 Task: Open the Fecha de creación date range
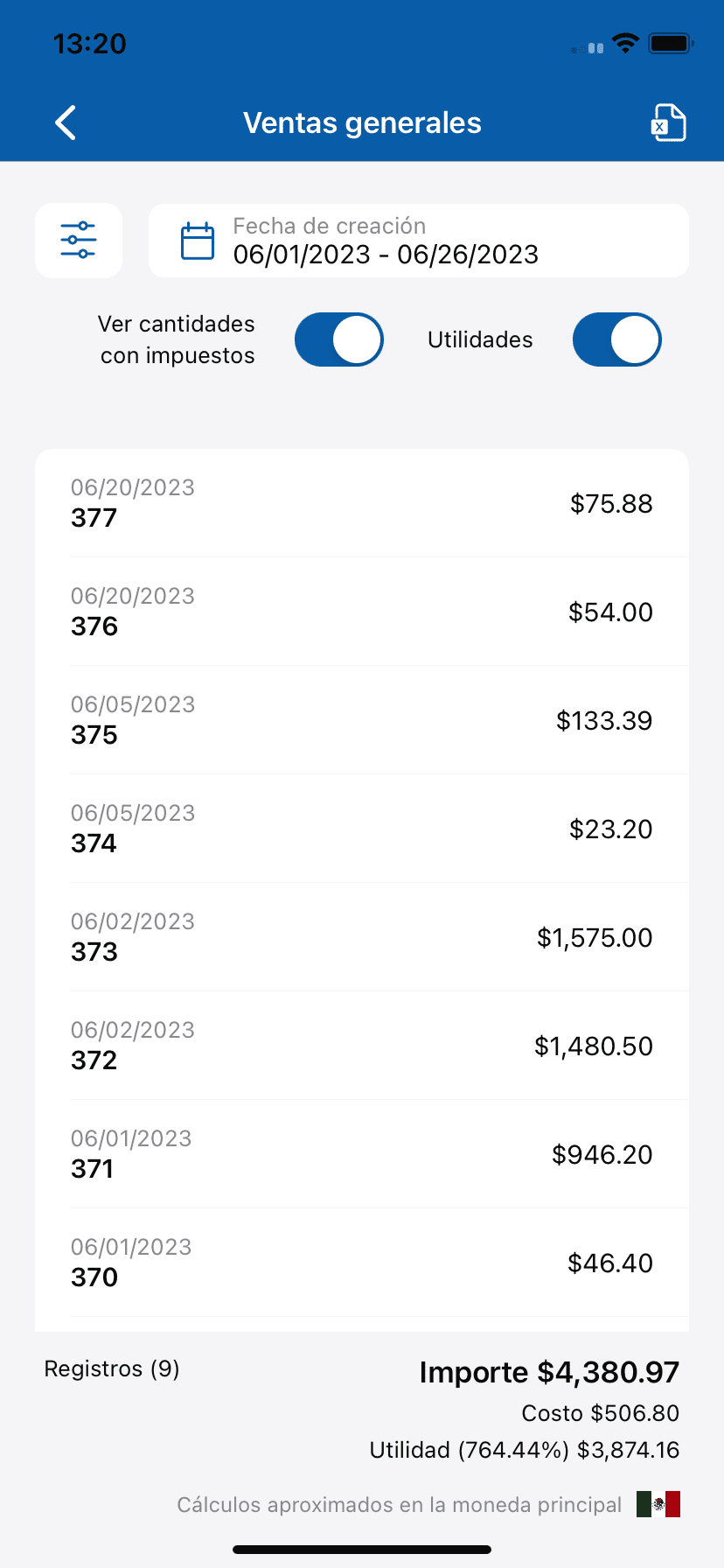coord(418,241)
